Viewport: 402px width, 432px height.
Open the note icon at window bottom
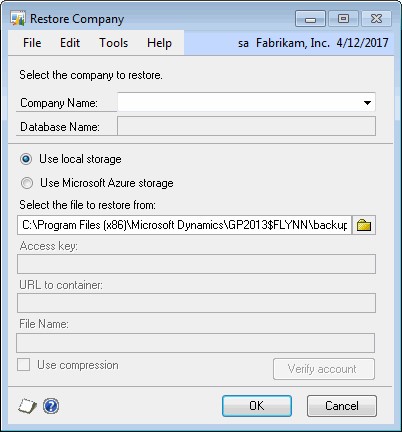pyautogui.click(x=27, y=406)
